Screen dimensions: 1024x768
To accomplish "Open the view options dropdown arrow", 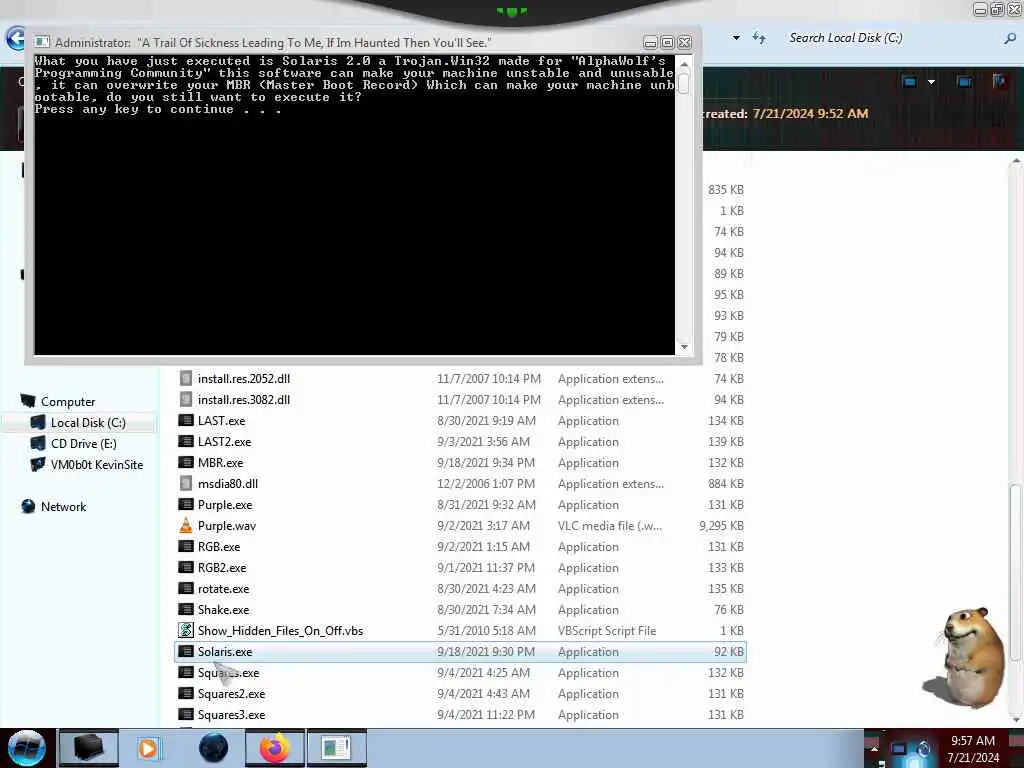I will (931, 82).
